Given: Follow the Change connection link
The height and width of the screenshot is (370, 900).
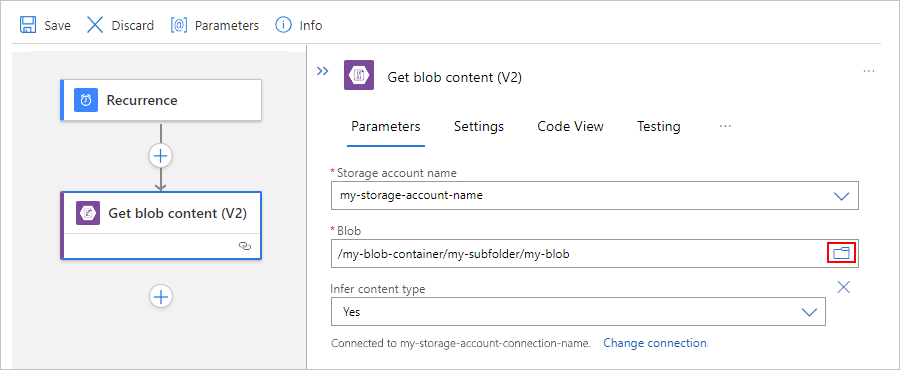Looking at the screenshot, I should point(655,343).
